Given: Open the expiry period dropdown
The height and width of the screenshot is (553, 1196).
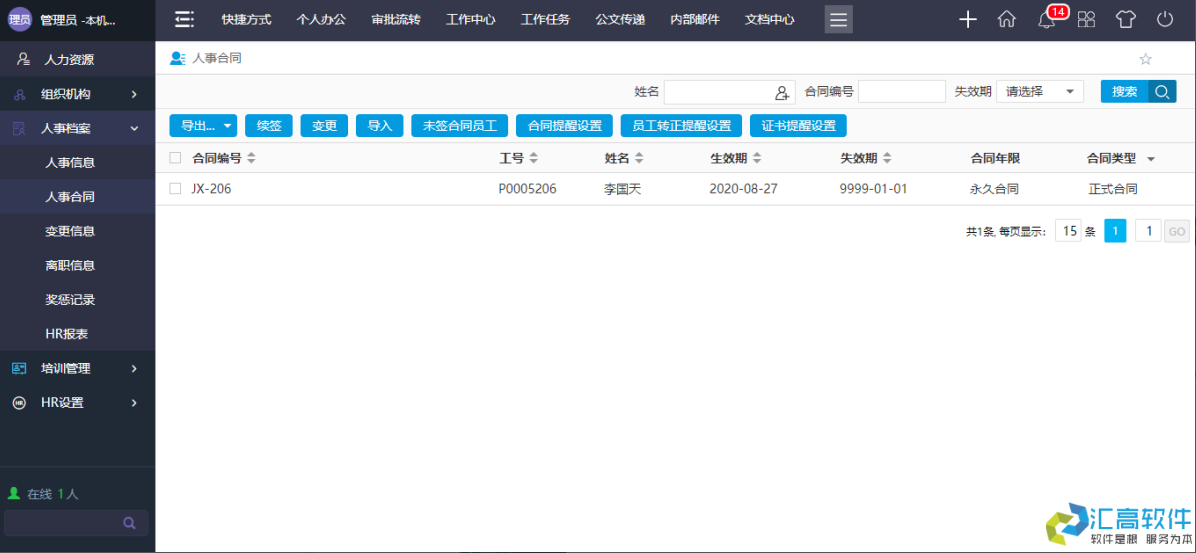Looking at the screenshot, I should click(1040, 92).
